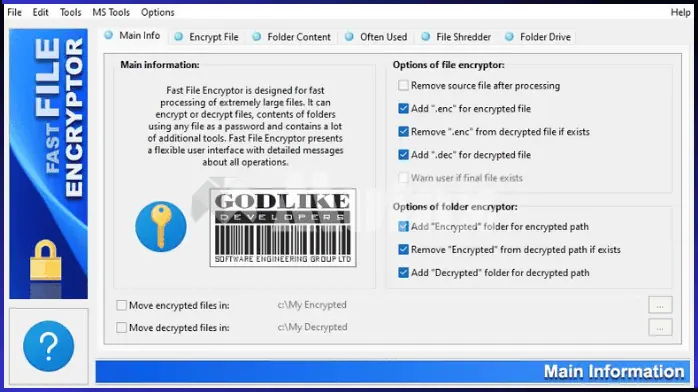This screenshot has width=698, height=392.
Task: Uncheck Add ".enc" for encrypted file
Action: (403, 109)
